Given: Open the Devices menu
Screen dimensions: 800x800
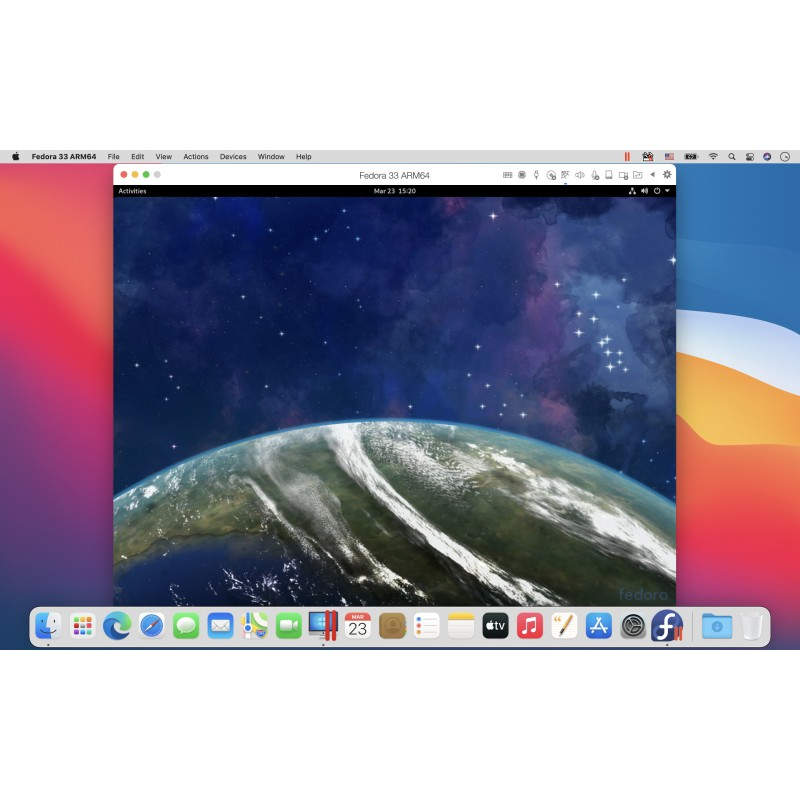Looking at the screenshot, I should [x=233, y=157].
